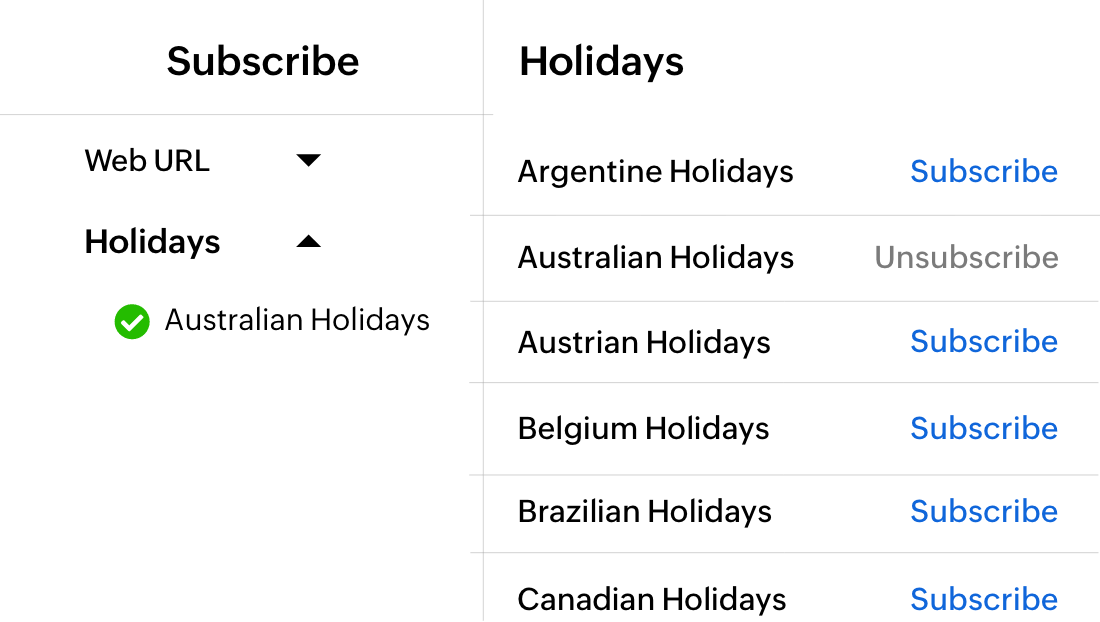Screen dimensions: 1100x622
Task: Select Belgium Holidays row label
Action: coord(643,428)
